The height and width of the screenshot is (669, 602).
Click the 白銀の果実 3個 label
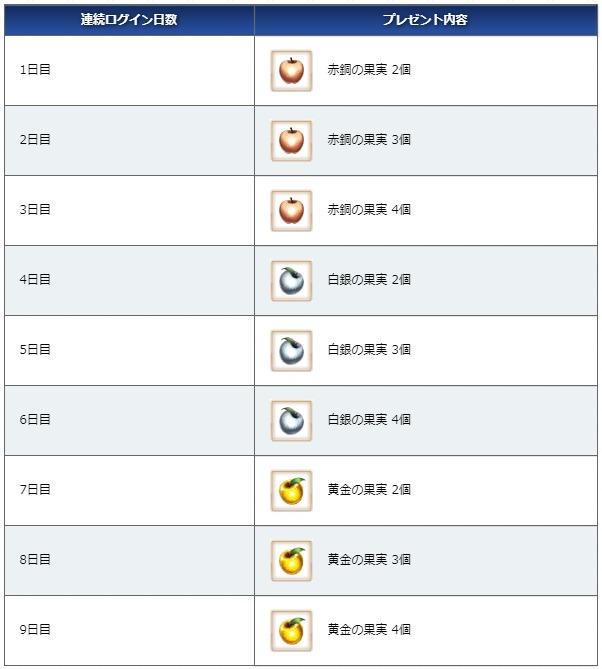click(x=369, y=349)
